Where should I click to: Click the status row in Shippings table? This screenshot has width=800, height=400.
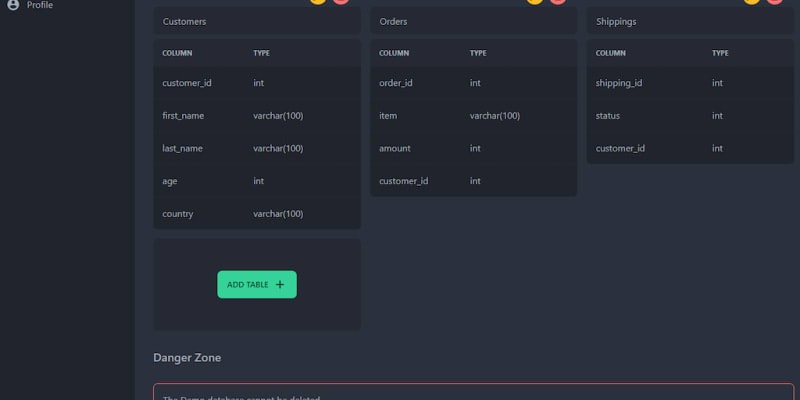690,116
